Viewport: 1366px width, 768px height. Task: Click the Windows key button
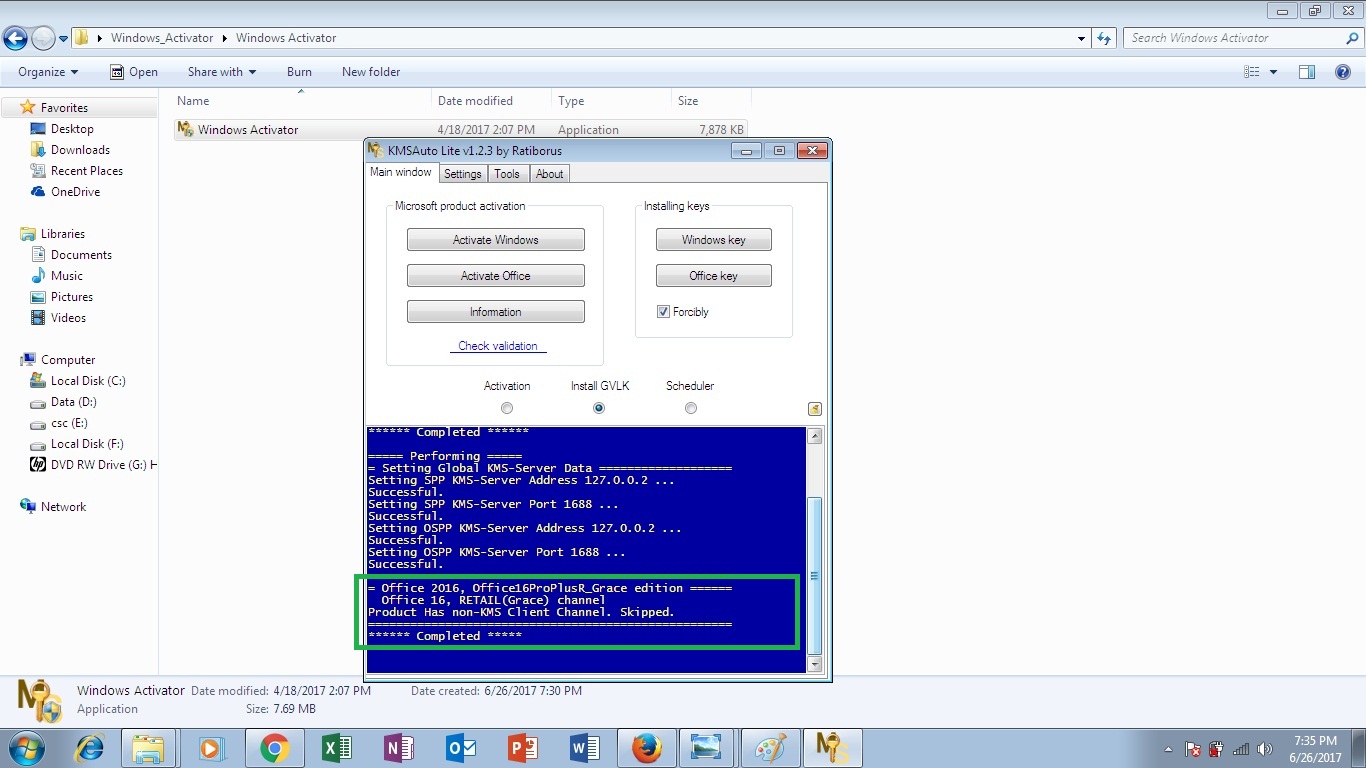(x=713, y=240)
